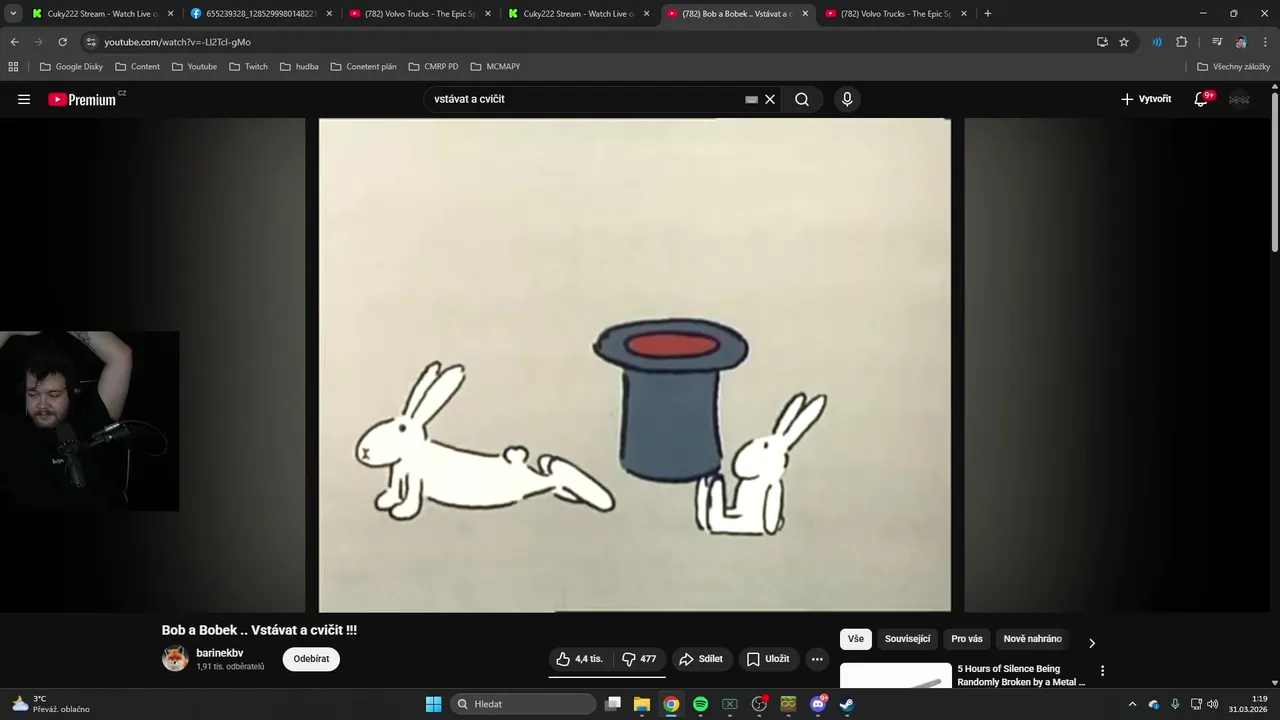The image size is (1280, 720).
Task: Open Content bookmark folder
Action: [x=137, y=67]
